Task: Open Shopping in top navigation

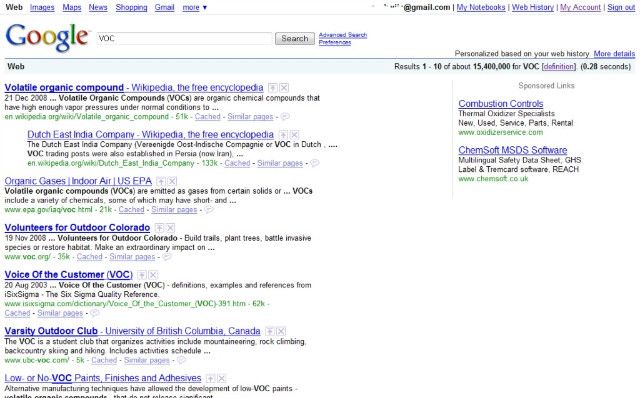Action: click(x=131, y=7)
